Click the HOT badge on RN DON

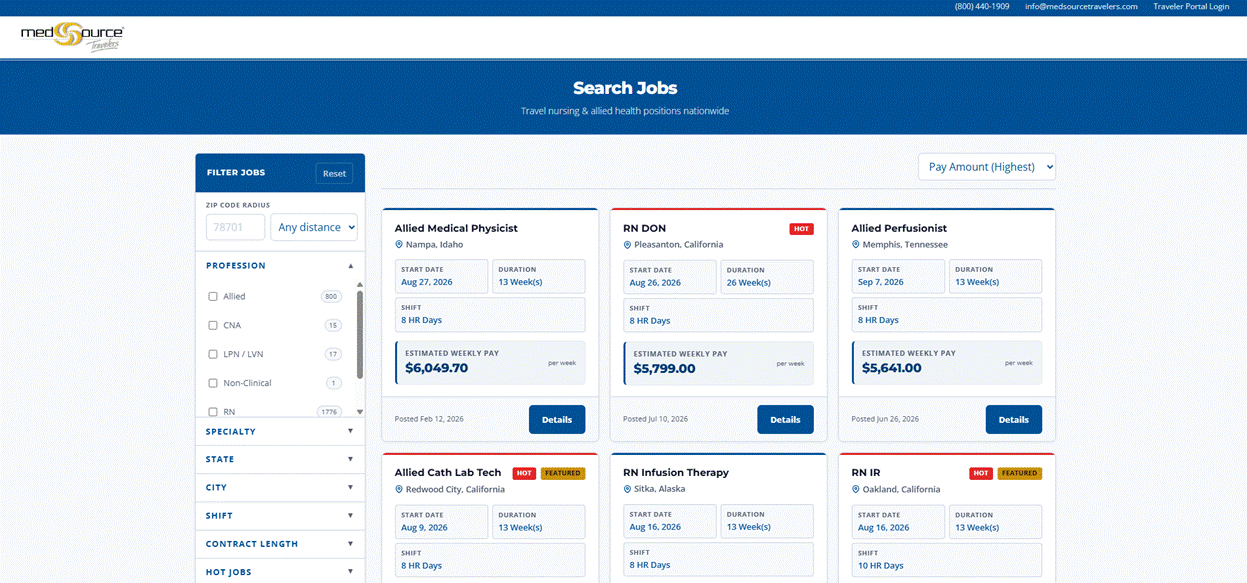tap(801, 229)
